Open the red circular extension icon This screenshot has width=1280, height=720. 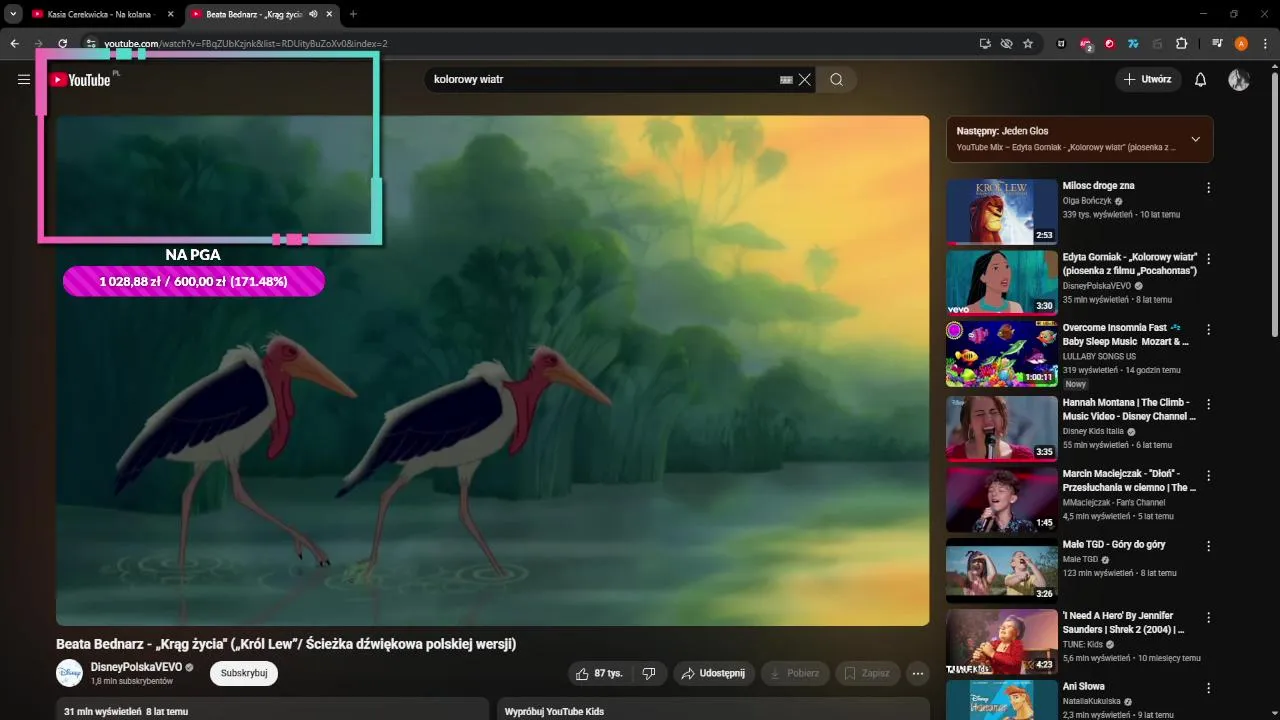1109,44
